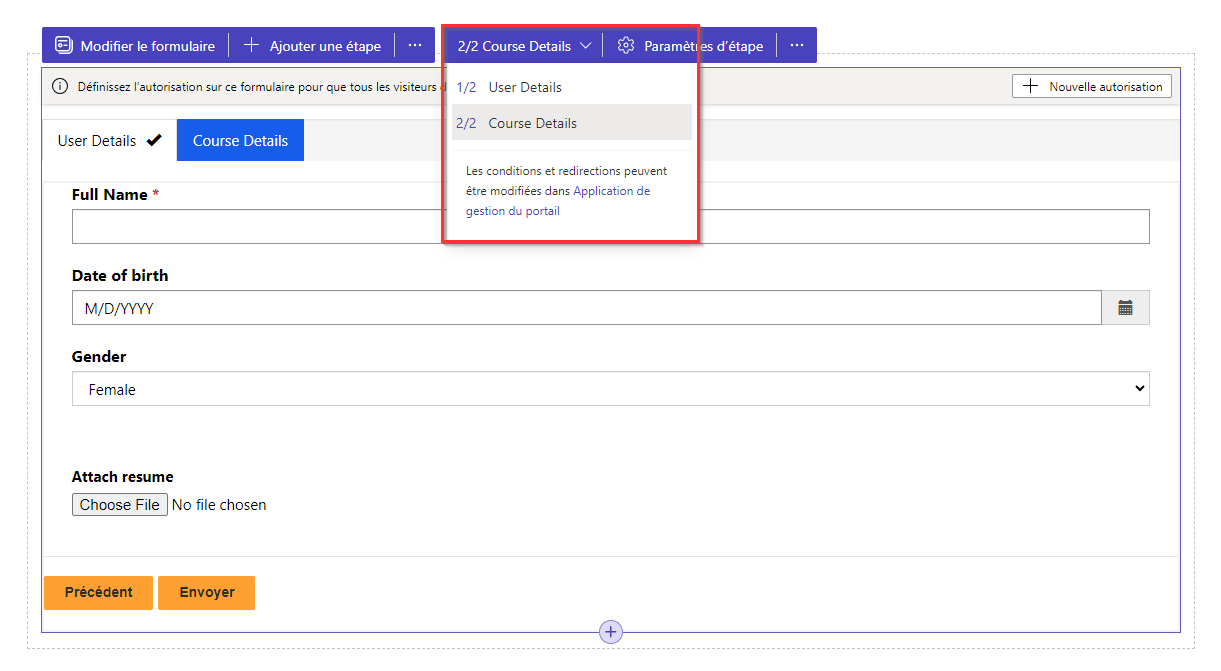Open Paramètres d'étape settings

pyautogui.click(x=690, y=45)
